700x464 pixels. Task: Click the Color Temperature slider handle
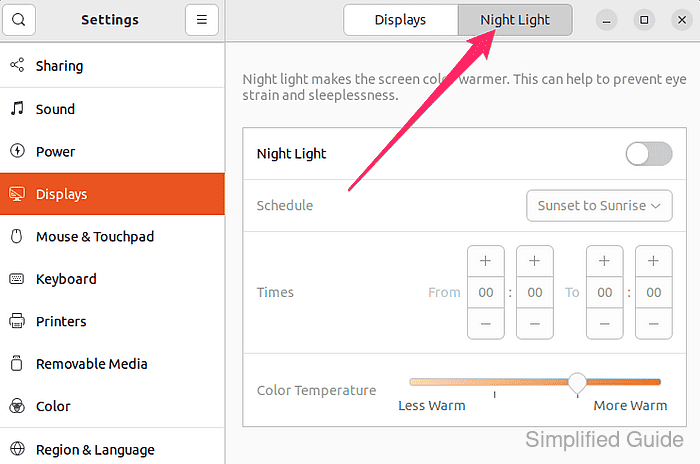pyautogui.click(x=577, y=383)
